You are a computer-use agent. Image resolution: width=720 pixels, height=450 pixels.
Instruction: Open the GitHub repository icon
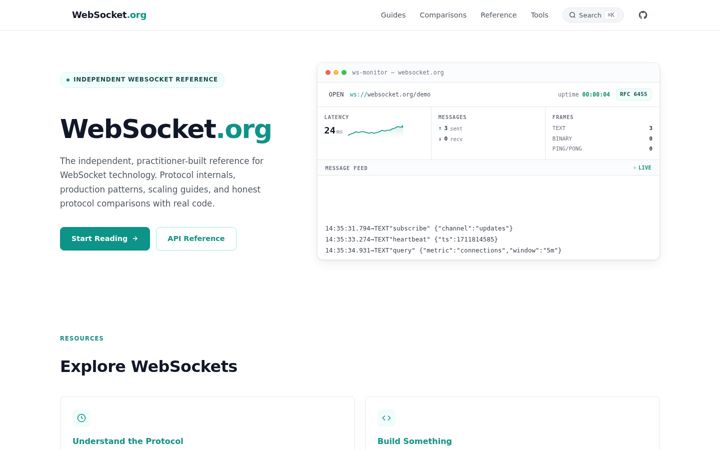tap(643, 15)
